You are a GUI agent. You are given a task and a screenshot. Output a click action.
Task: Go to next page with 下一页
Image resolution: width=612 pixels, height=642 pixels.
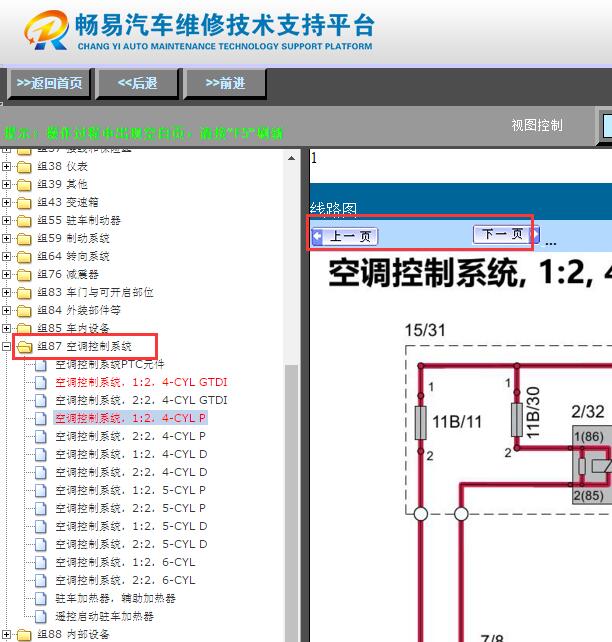(x=506, y=235)
